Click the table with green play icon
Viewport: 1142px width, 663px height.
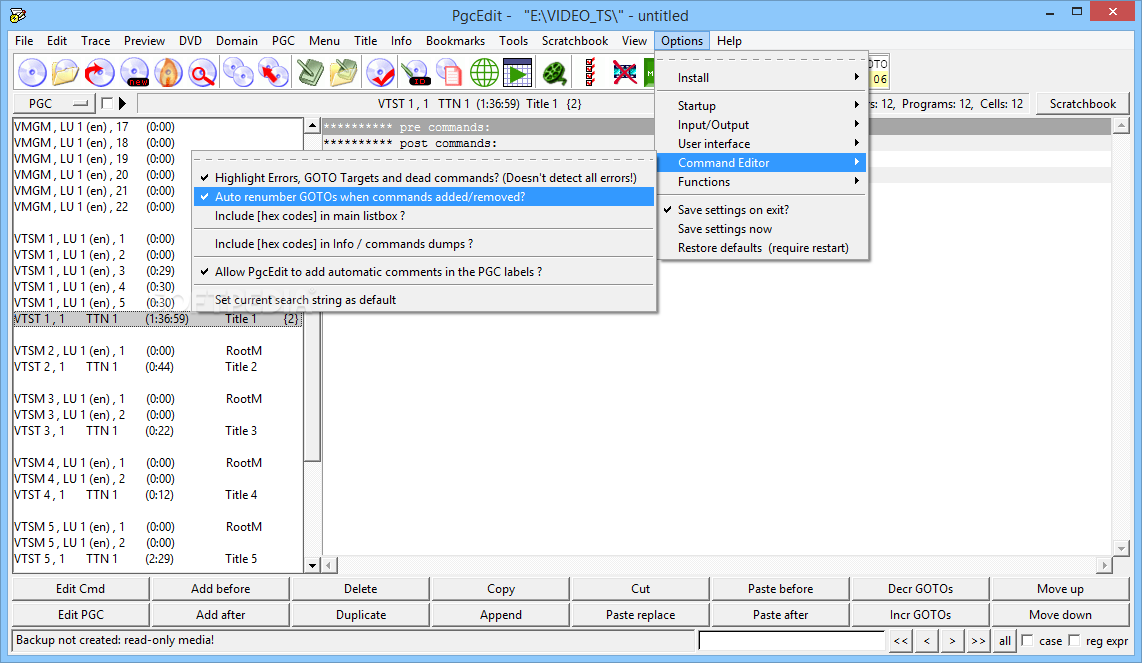(517, 72)
